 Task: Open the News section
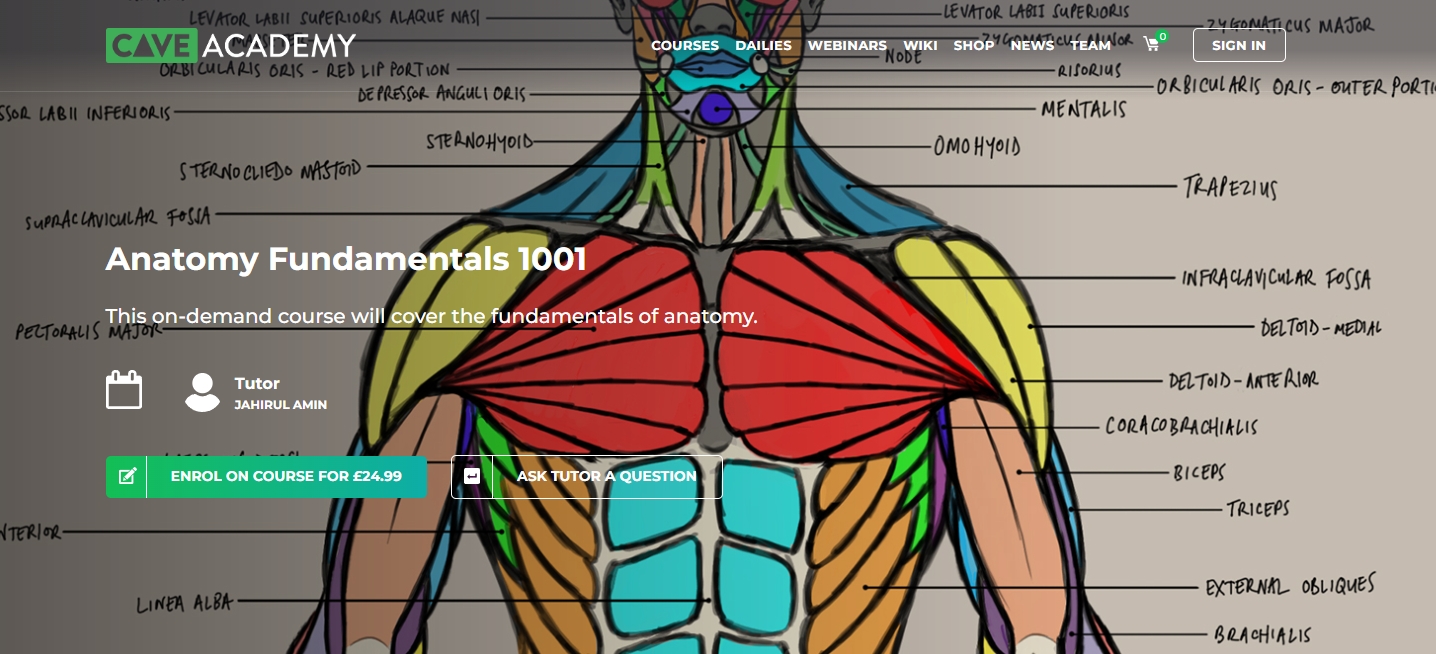coord(1032,45)
